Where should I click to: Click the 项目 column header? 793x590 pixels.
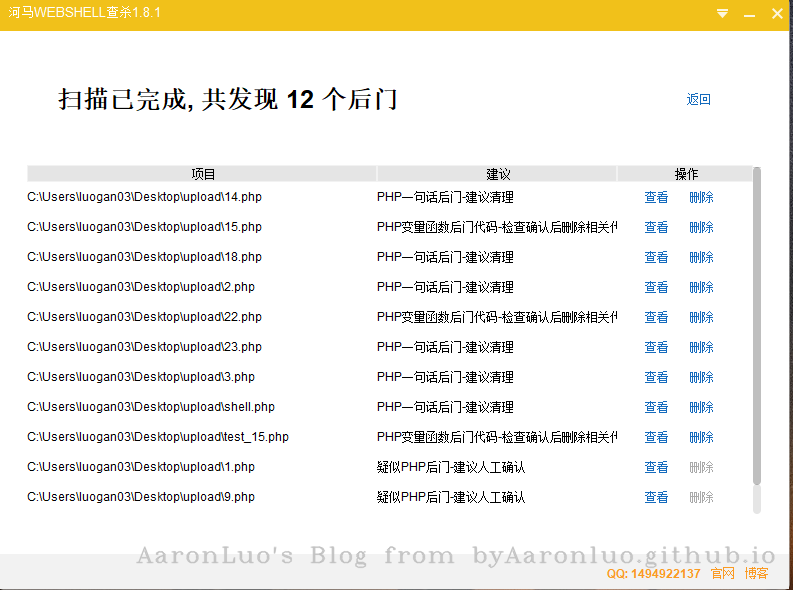click(x=203, y=174)
